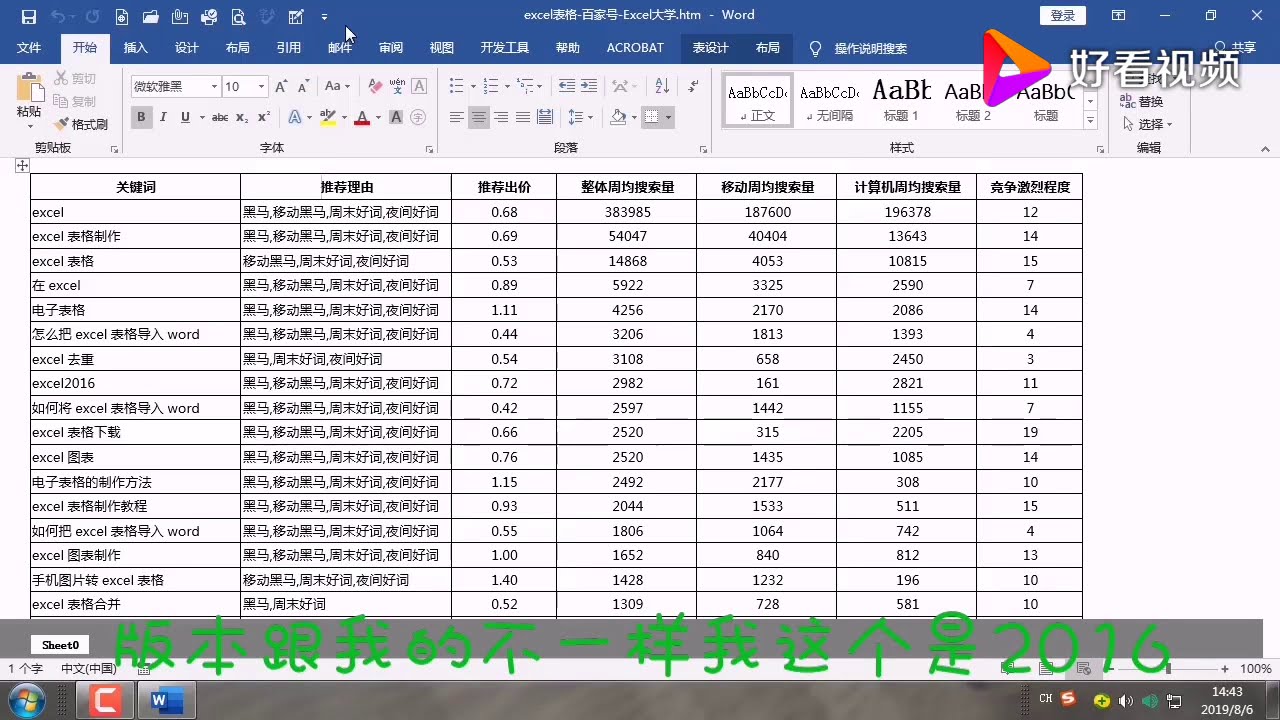Screen dimensions: 1280x720
Task: Click the Sheet0 tab label
Action: (60, 645)
